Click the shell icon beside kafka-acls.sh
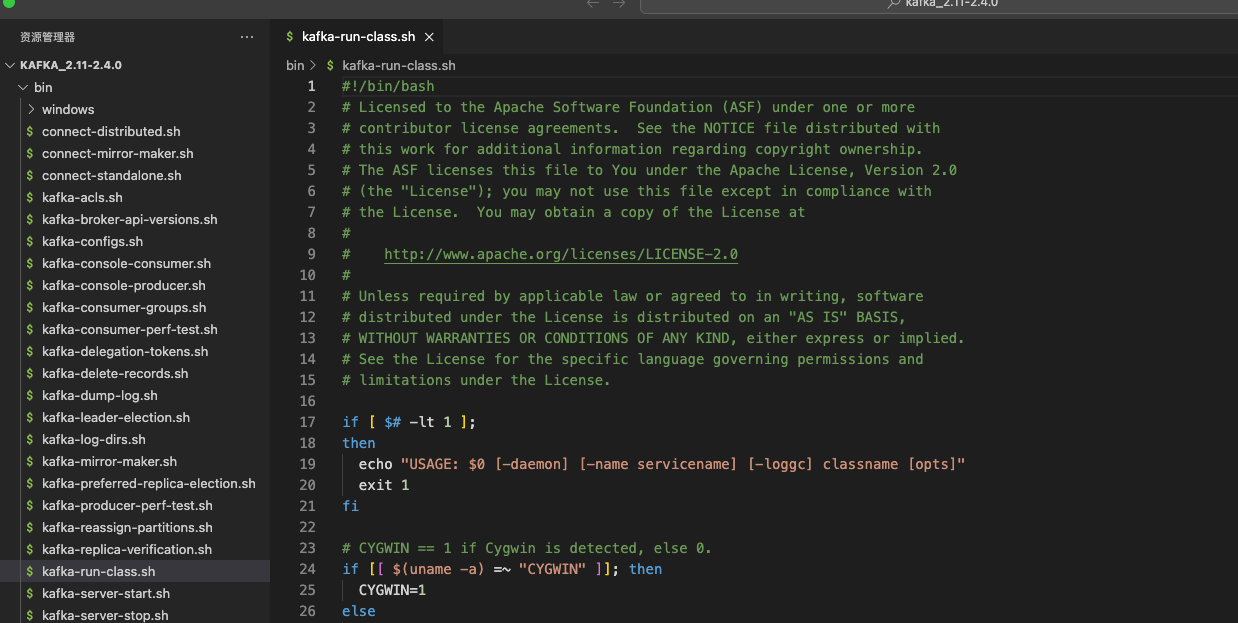This screenshot has height=623, width=1238. click(x=30, y=198)
